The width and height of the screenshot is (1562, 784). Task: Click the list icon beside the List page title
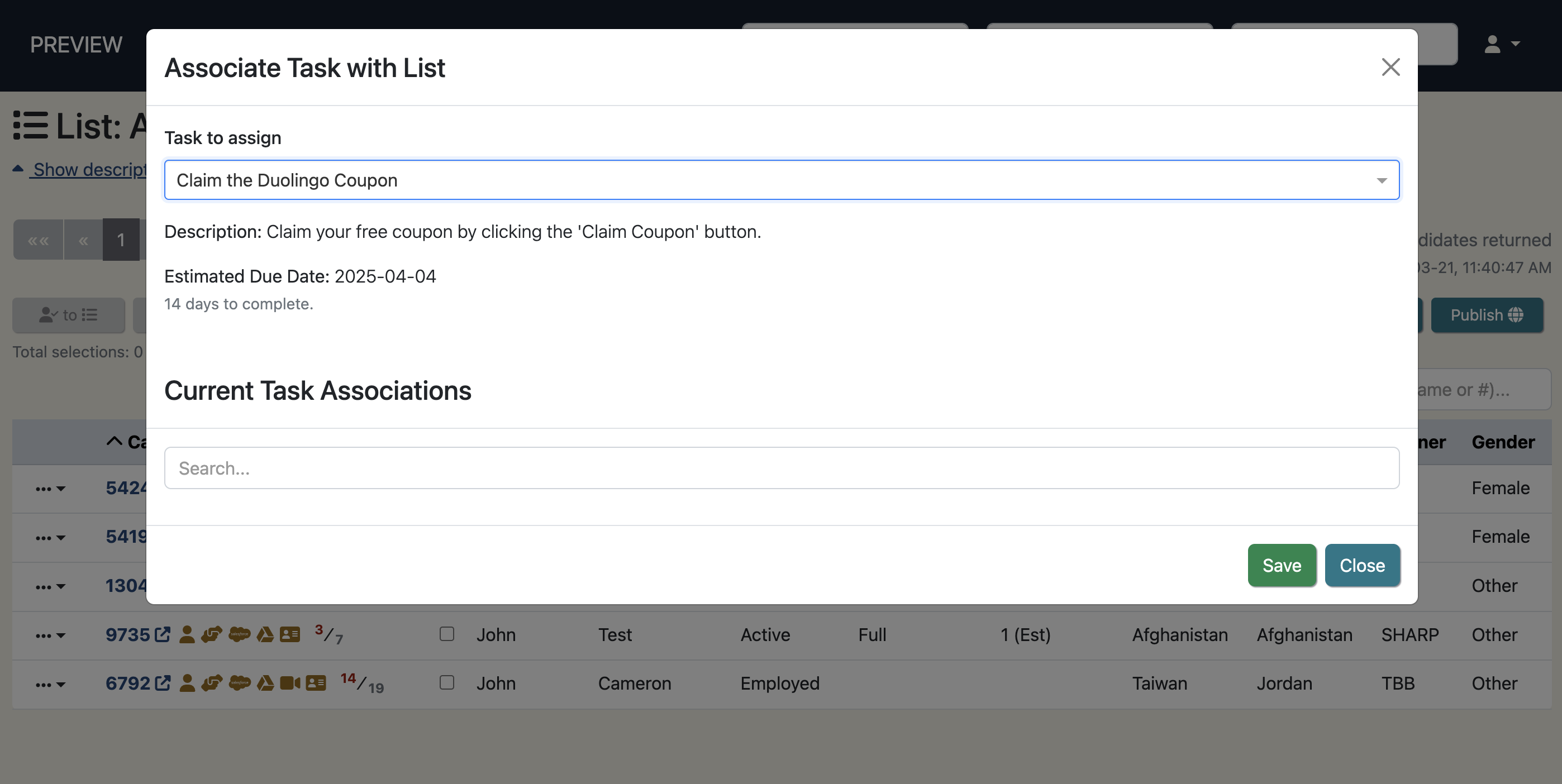[31, 126]
